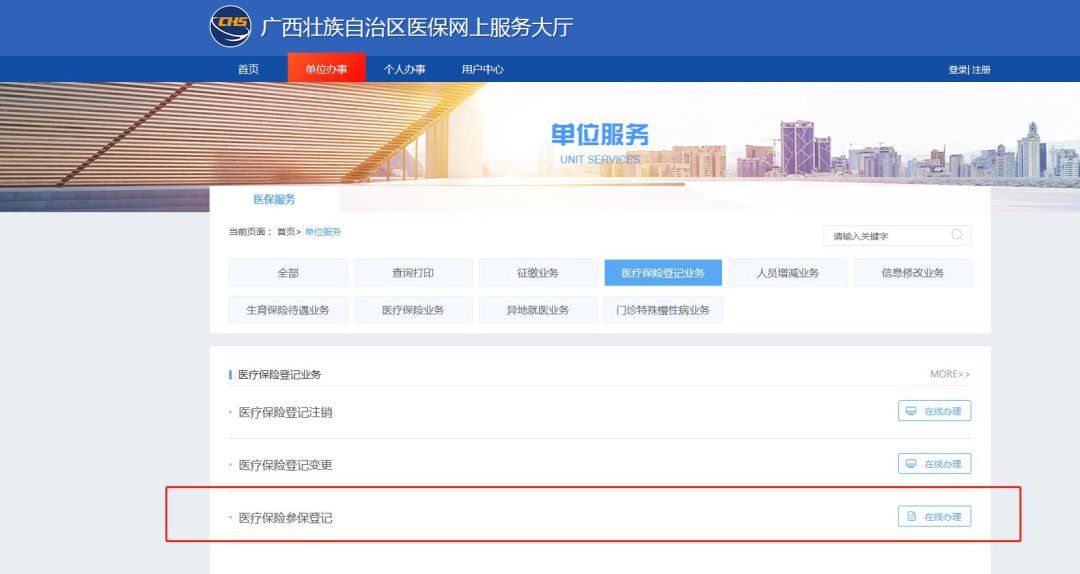Viewport: 1080px width, 574px height.
Task: Click the MORE>> link
Action: pos(950,374)
